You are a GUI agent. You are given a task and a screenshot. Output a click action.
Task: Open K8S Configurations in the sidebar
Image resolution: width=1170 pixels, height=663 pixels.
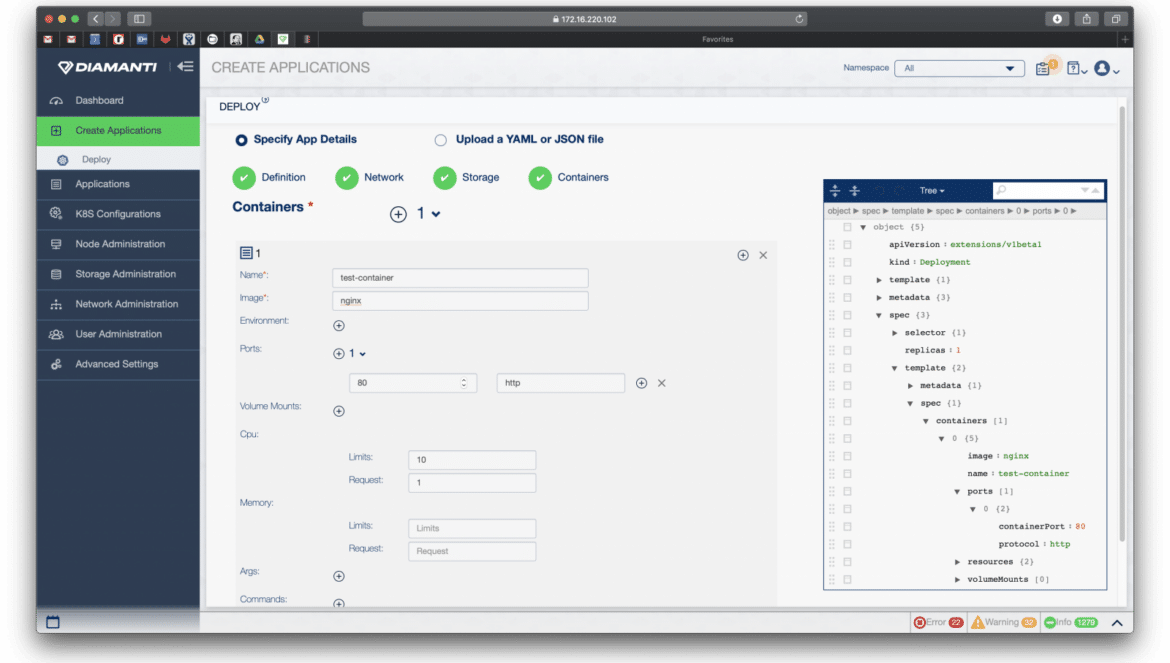point(118,214)
